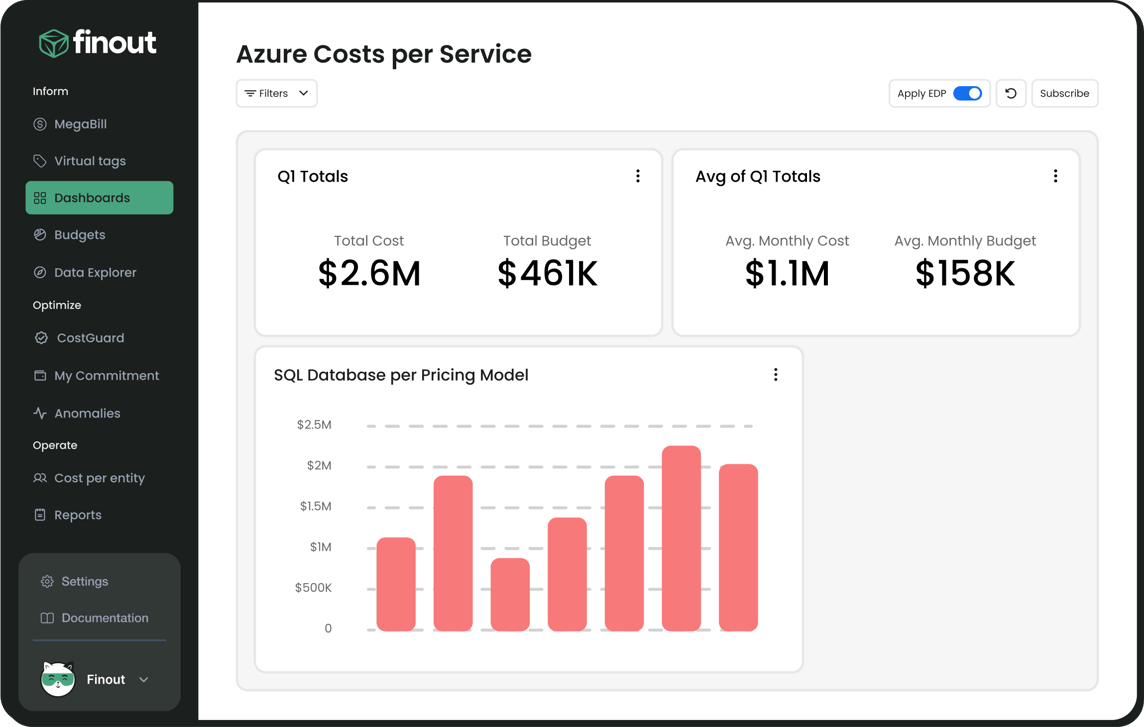Viewport: 1144px width, 727px height.
Task: Open the Settings gear
Action: click(46, 581)
